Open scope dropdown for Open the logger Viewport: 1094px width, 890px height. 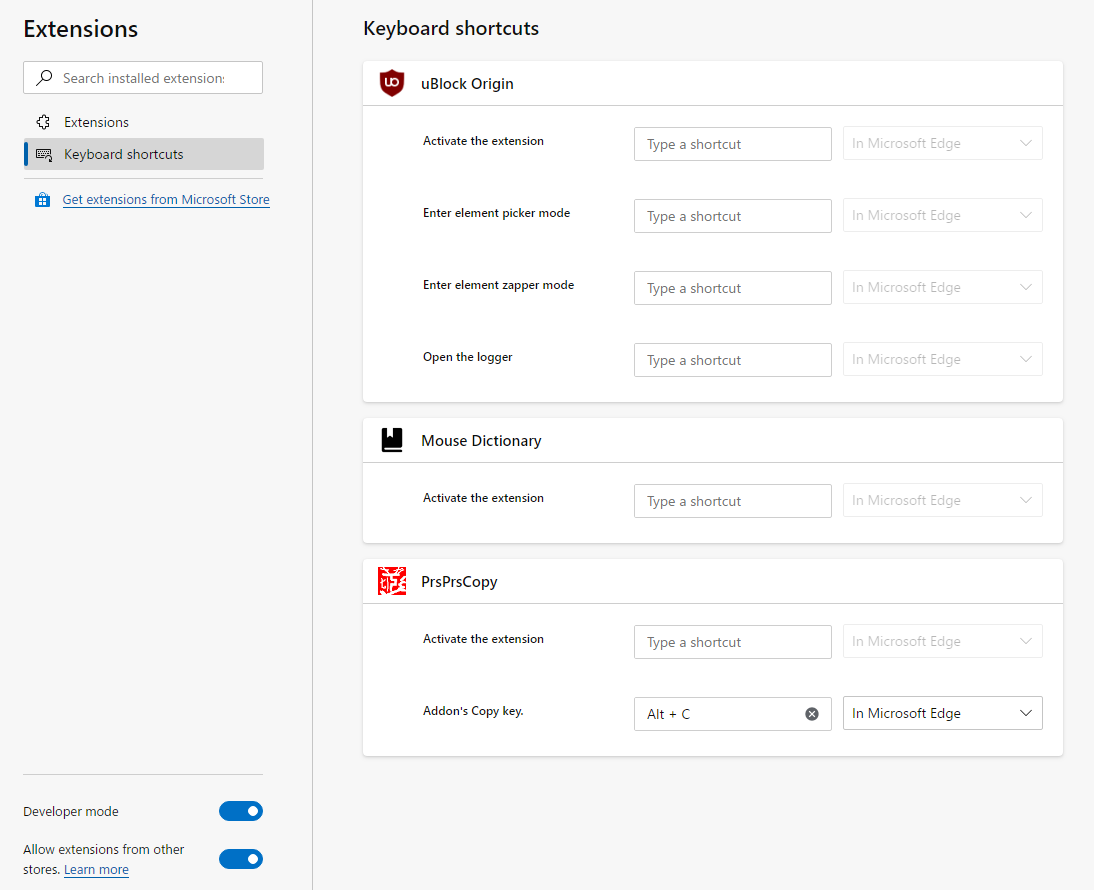(942, 360)
